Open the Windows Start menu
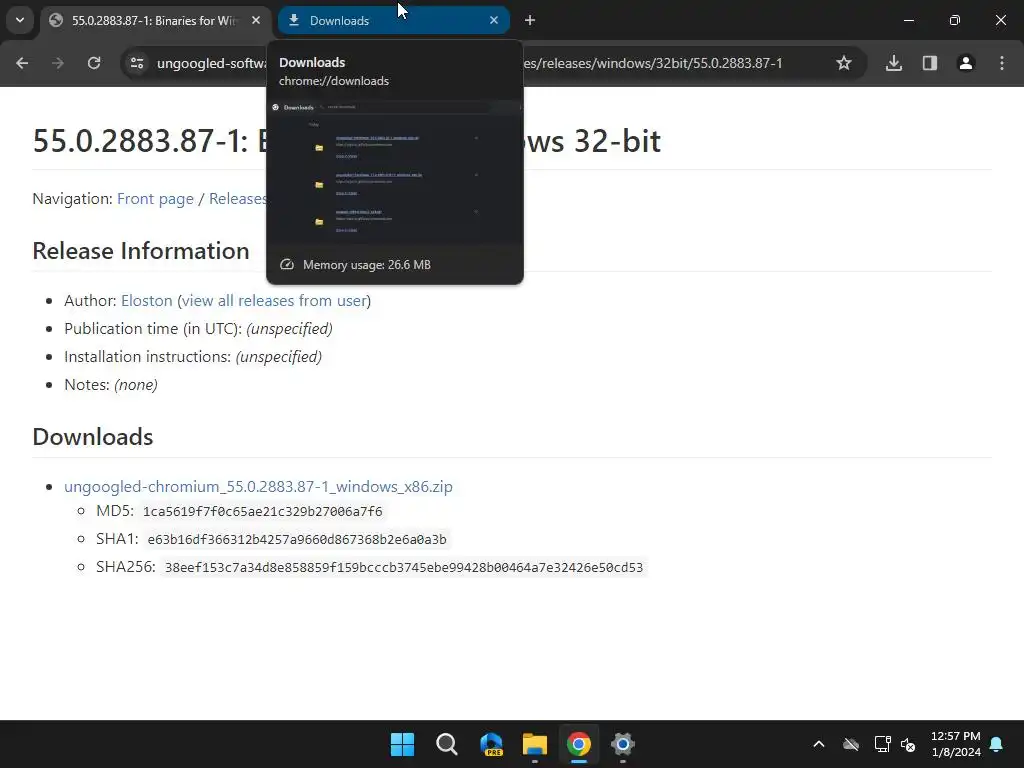This screenshot has width=1024, height=768. click(402, 744)
